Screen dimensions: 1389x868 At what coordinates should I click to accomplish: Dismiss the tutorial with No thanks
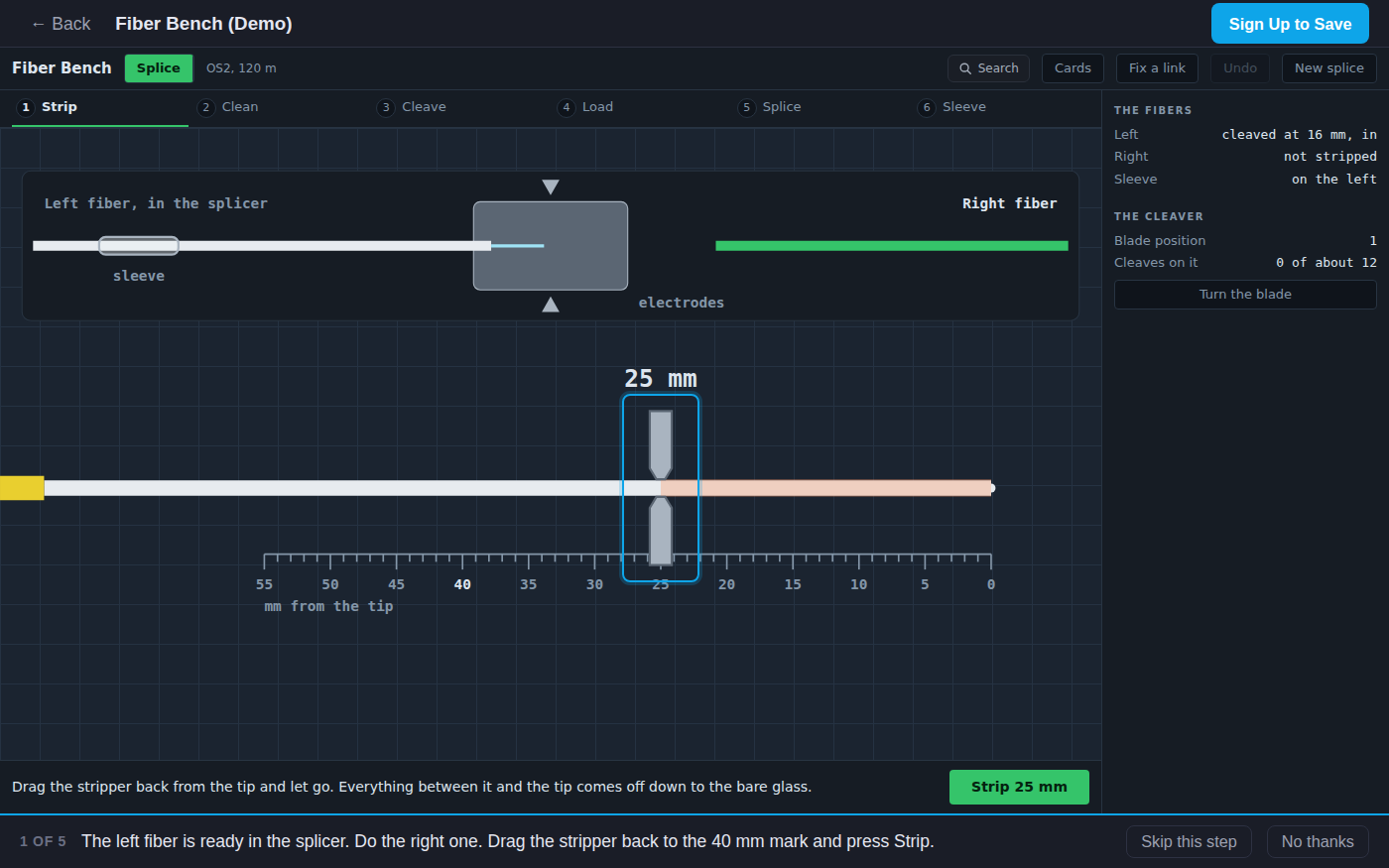[1318, 842]
